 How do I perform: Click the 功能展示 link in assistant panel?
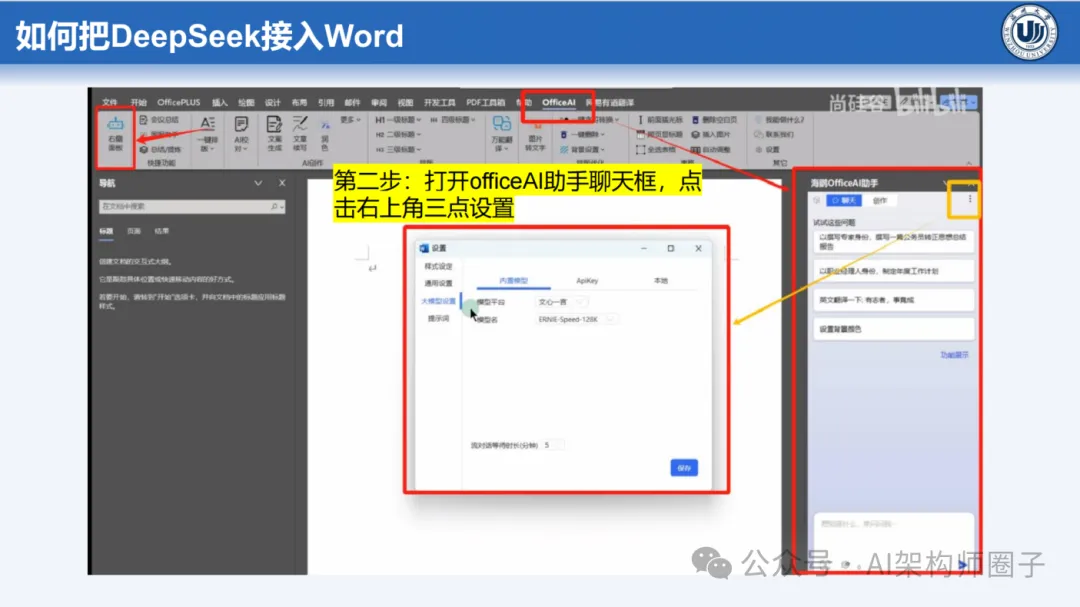pos(954,355)
